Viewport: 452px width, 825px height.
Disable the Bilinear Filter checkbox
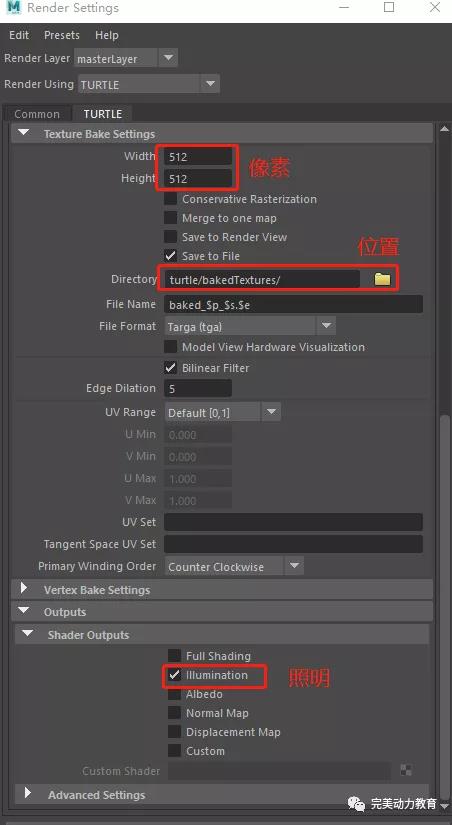pyautogui.click(x=170, y=368)
